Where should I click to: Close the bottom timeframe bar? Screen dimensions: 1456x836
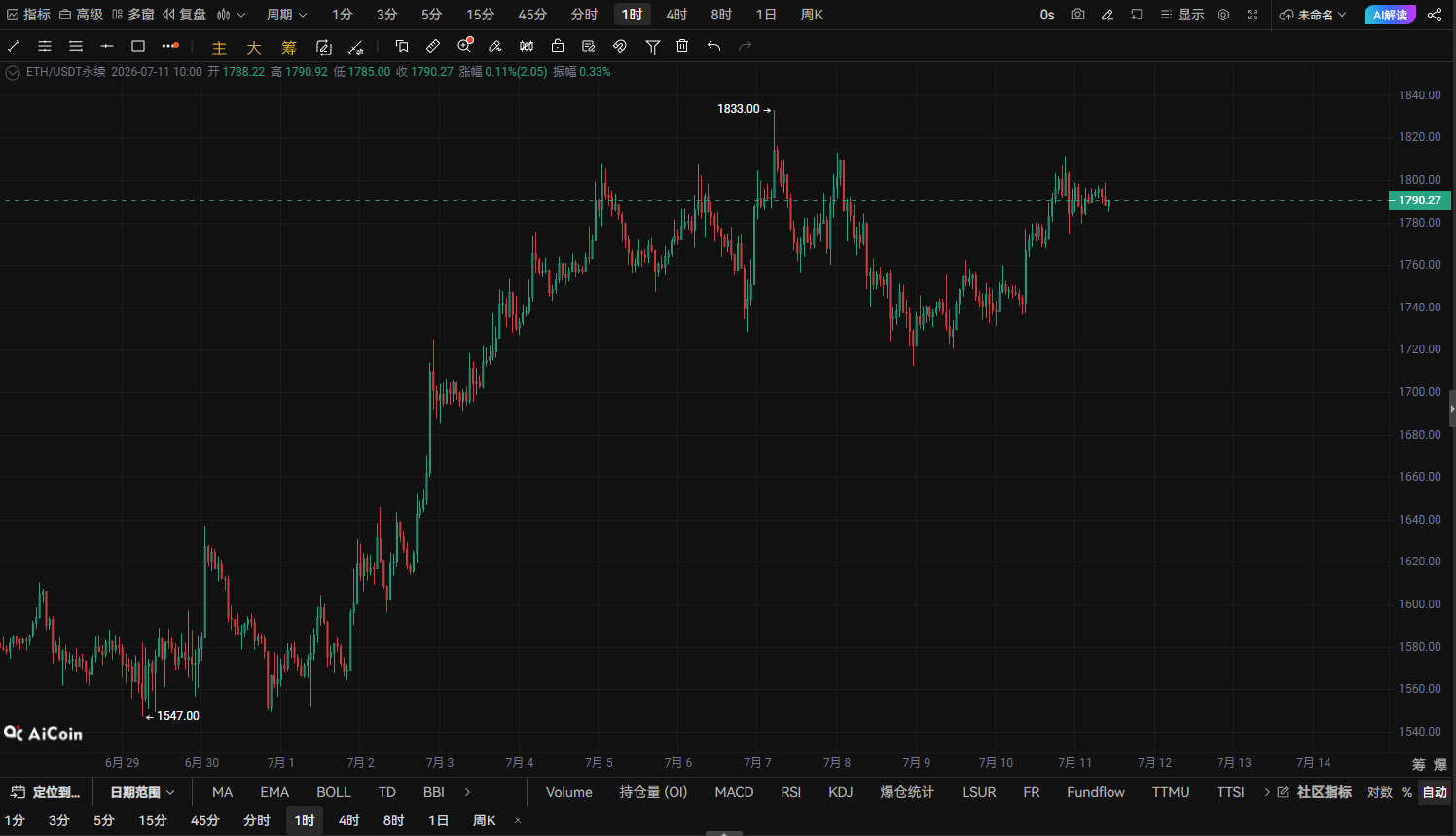pos(518,820)
